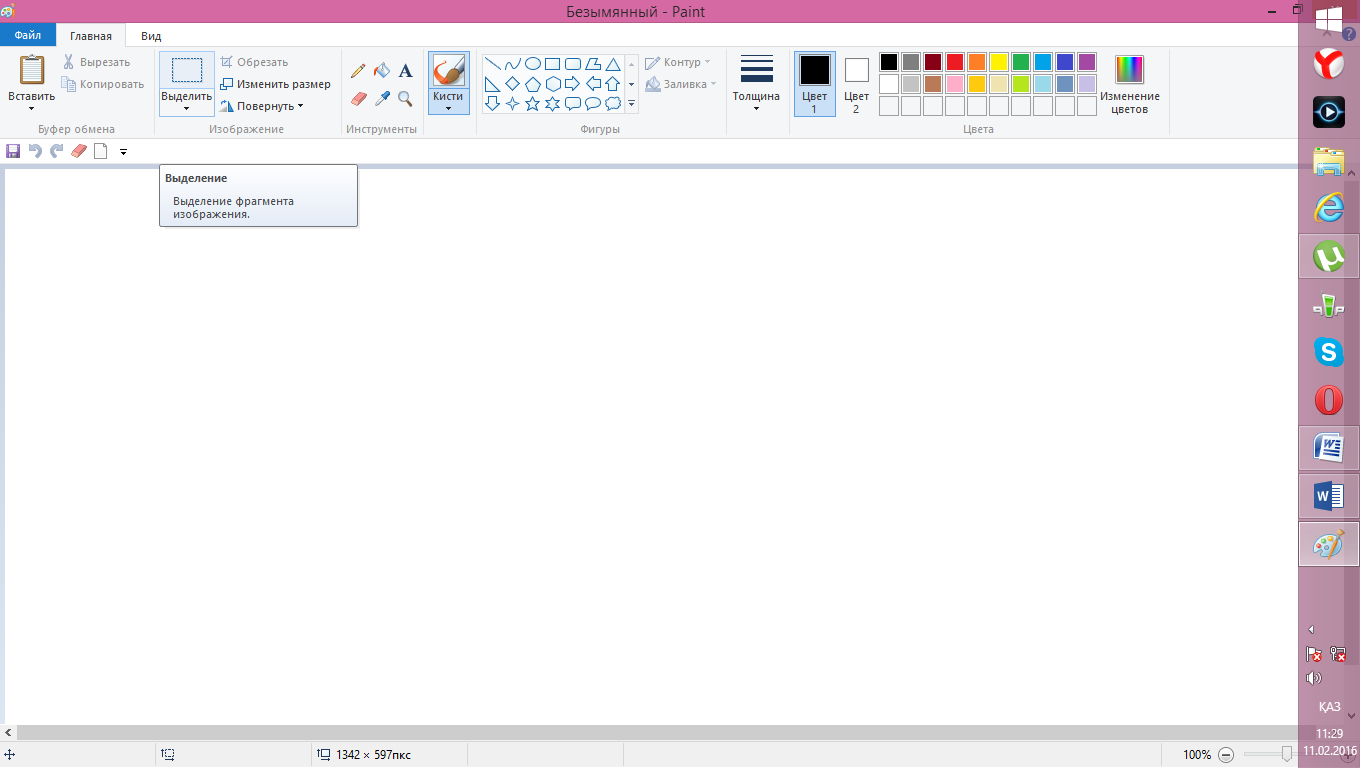Open the Help question mark icon
Screen dimensions: 1360x768
(1350, 34)
